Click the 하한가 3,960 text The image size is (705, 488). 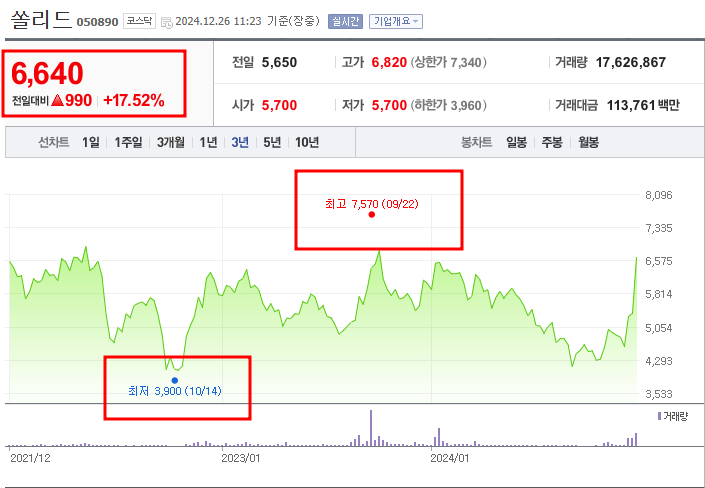[x=448, y=105]
